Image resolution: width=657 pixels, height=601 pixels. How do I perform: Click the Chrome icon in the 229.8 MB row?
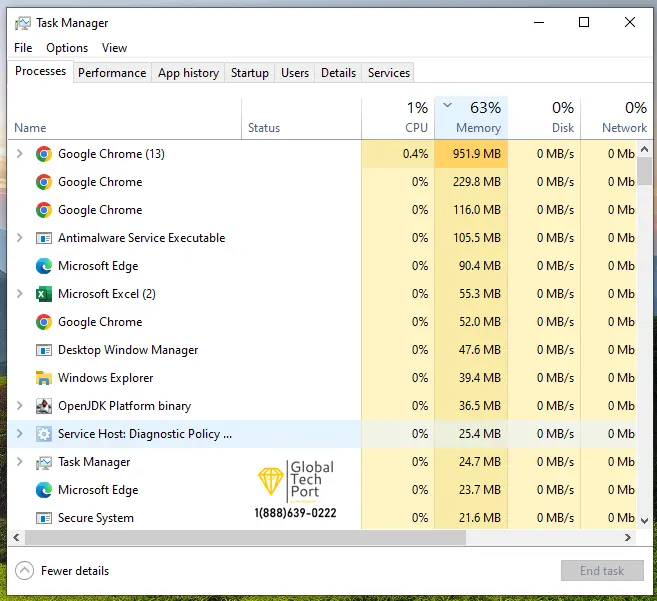(x=44, y=182)
